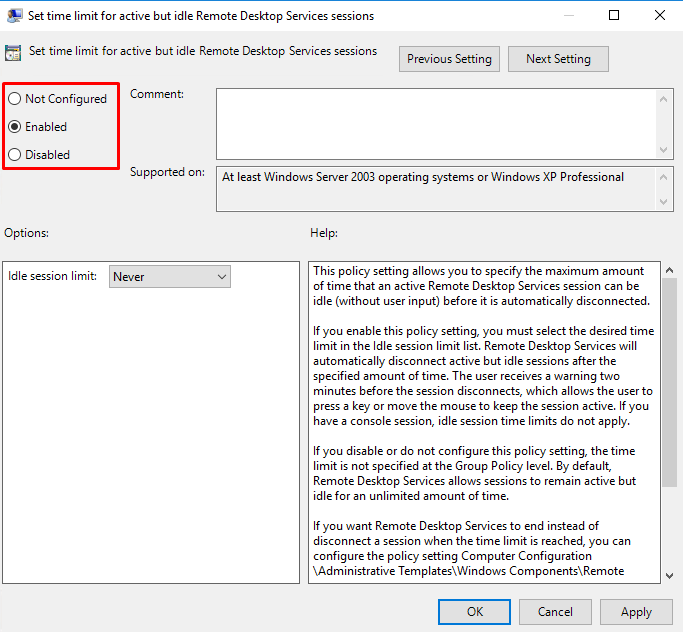
Task: Jump to Next Setting
Action: click(x=558, y=59)
